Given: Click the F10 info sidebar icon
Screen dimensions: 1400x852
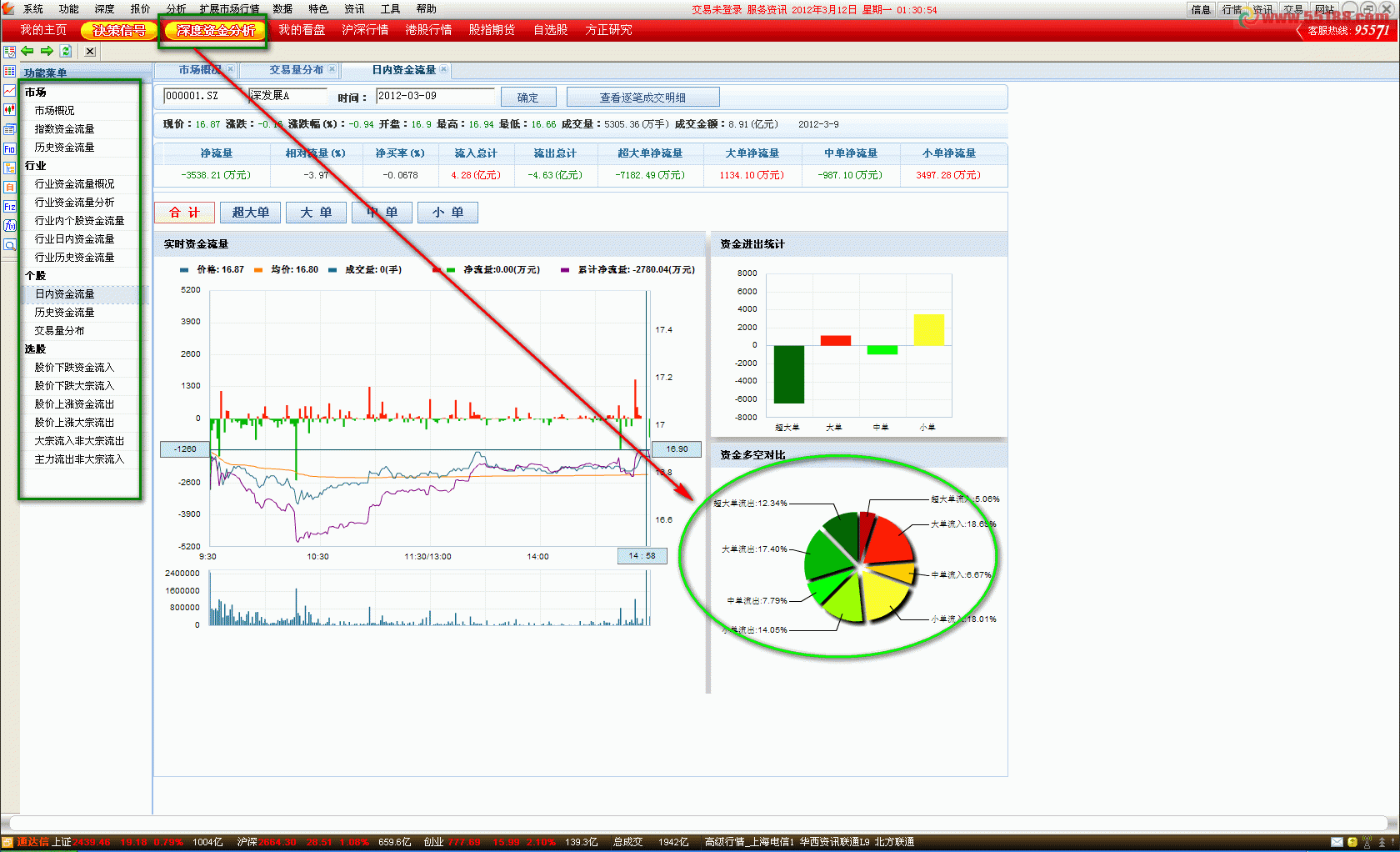Looking at the screenshot, I should [9, 148].
